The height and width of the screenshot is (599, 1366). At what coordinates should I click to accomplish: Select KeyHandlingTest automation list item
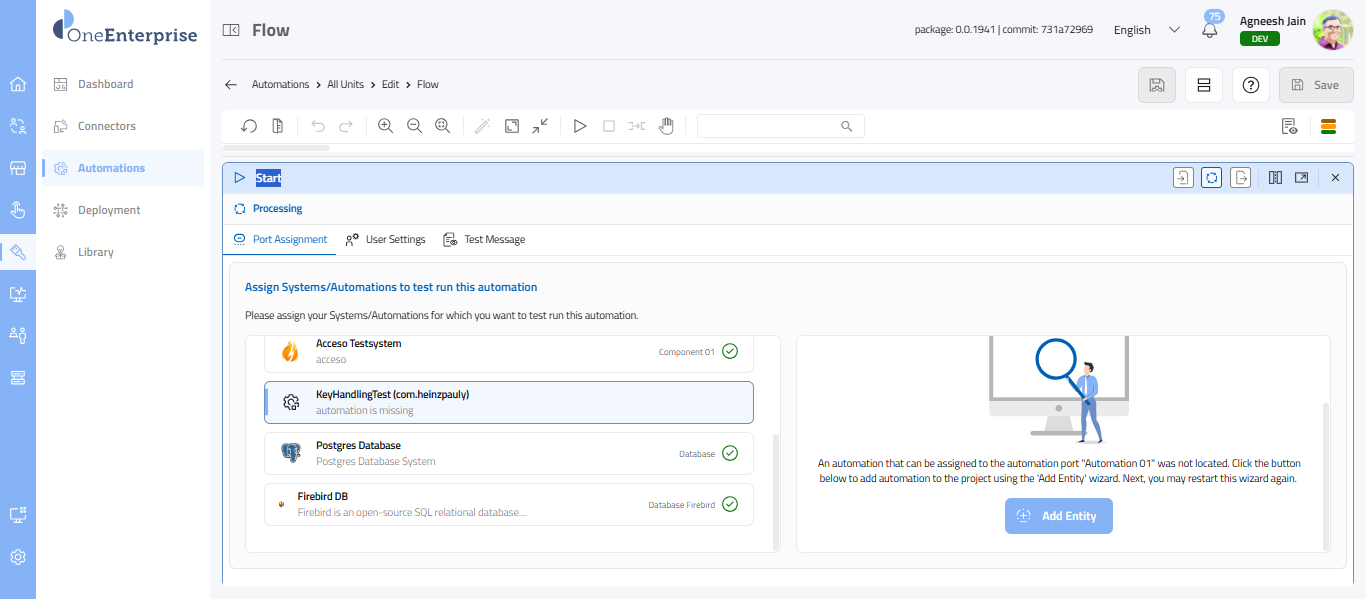(508, 402)
